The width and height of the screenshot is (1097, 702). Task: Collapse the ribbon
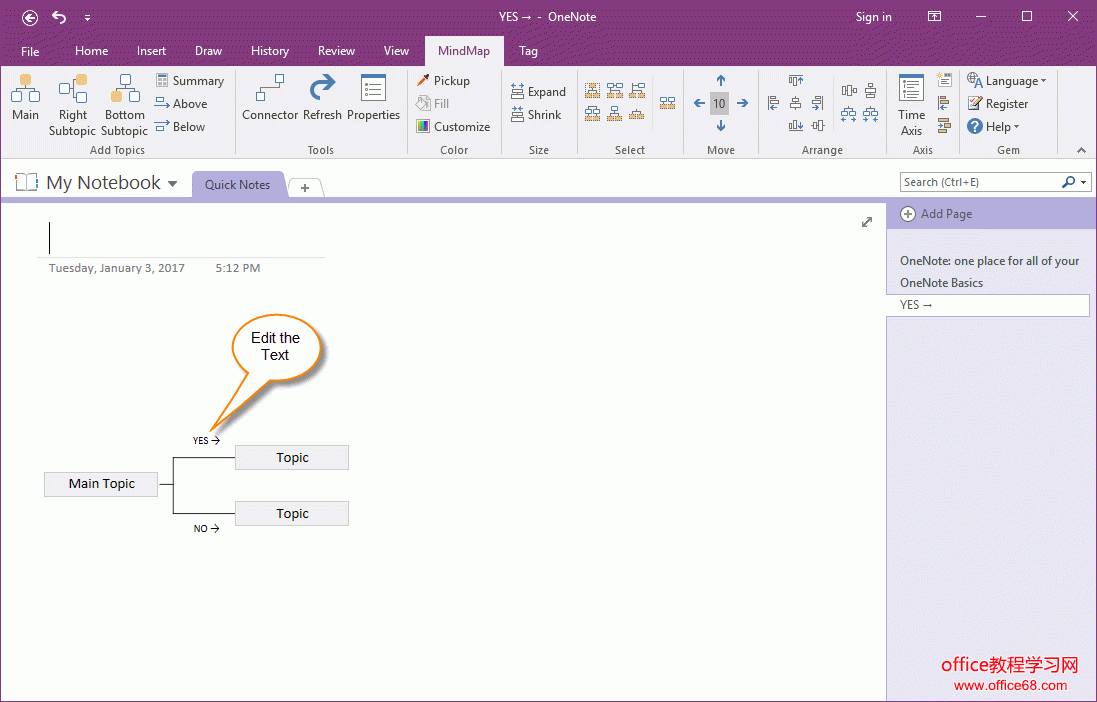(1081, 150)
